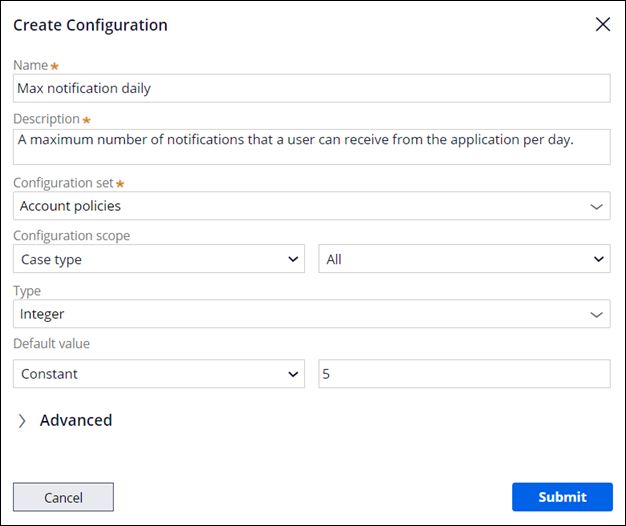
Task: Focus the Description text area
Action: 311,147
